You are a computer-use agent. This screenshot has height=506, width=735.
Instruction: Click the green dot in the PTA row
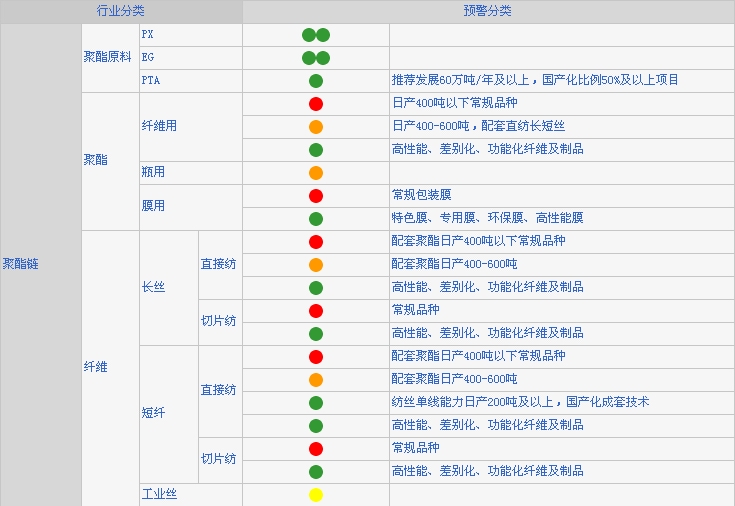(316, 81)
